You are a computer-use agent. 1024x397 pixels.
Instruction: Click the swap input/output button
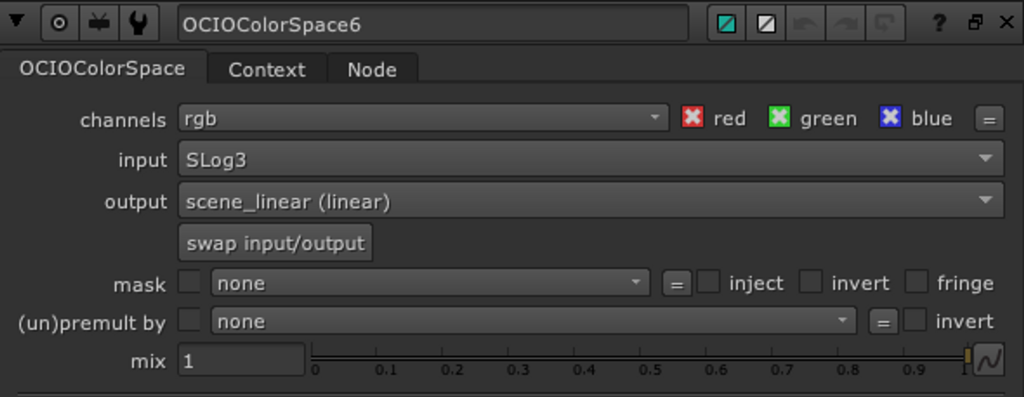pyautogui.click(x=276, y=243)
